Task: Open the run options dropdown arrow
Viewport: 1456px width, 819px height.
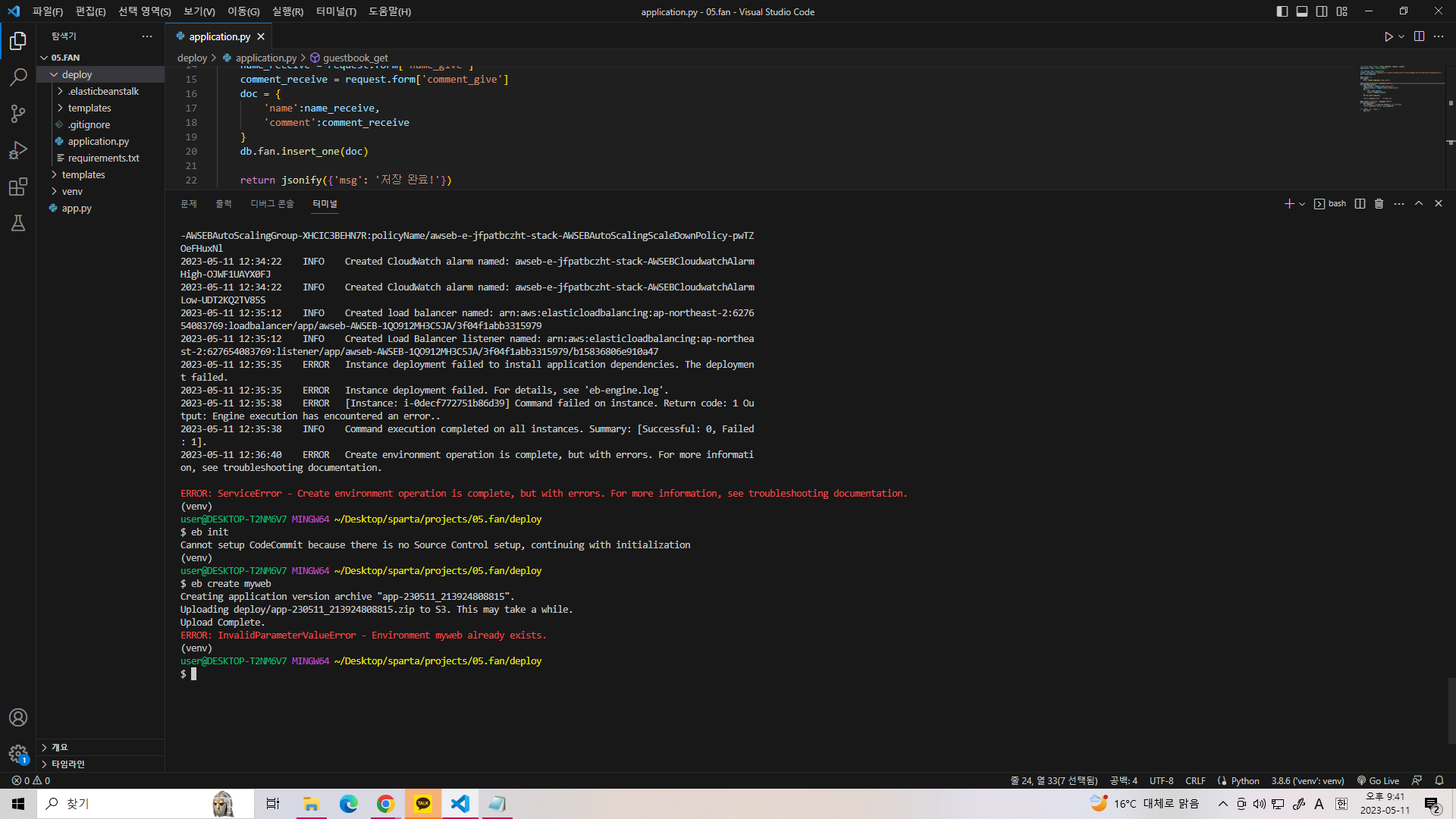Action: tap(1401, 36)
